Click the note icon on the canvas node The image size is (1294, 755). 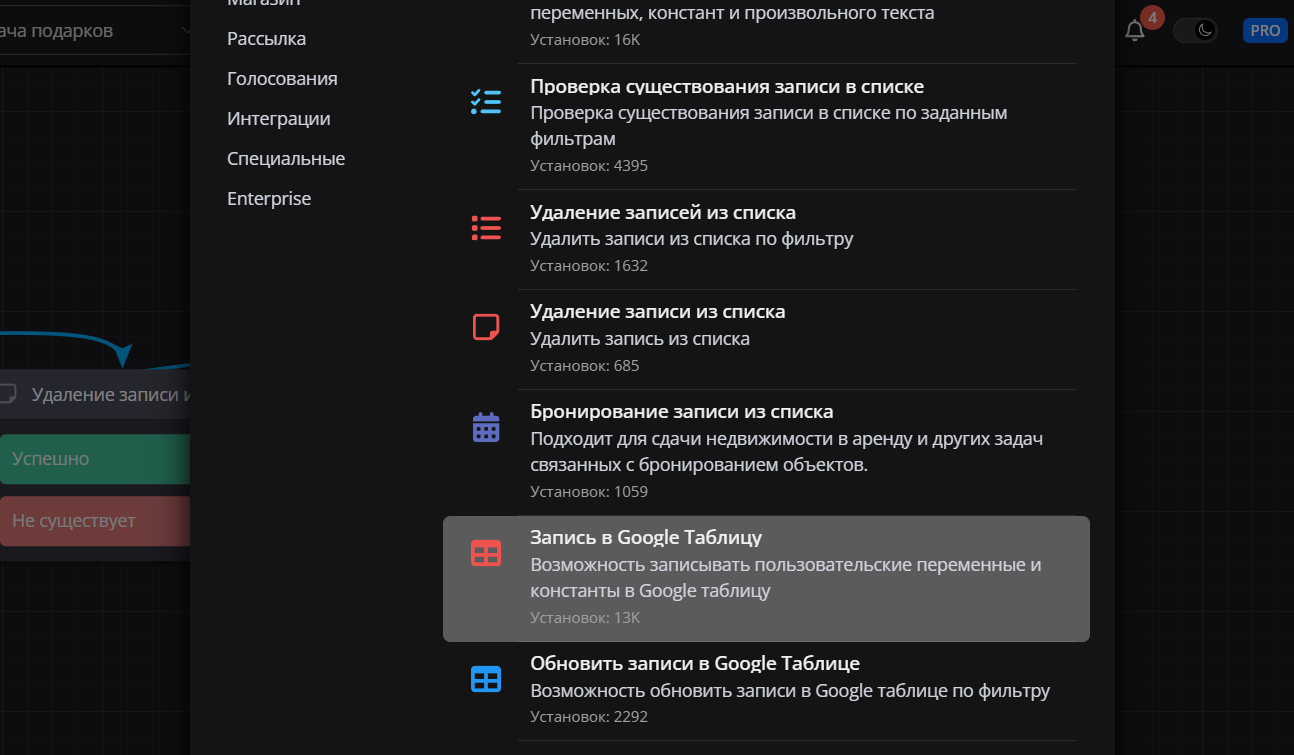tap(9, 394)
